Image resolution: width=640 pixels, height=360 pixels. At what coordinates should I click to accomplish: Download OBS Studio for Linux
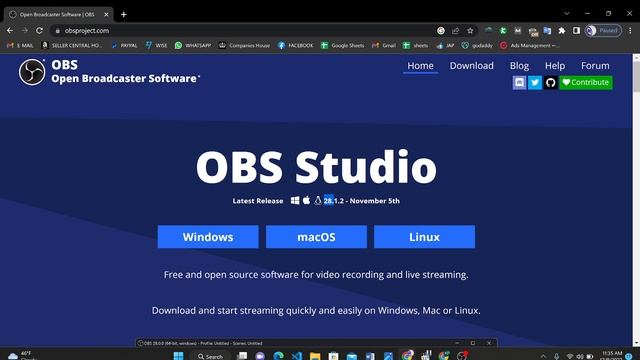[424, 237]
